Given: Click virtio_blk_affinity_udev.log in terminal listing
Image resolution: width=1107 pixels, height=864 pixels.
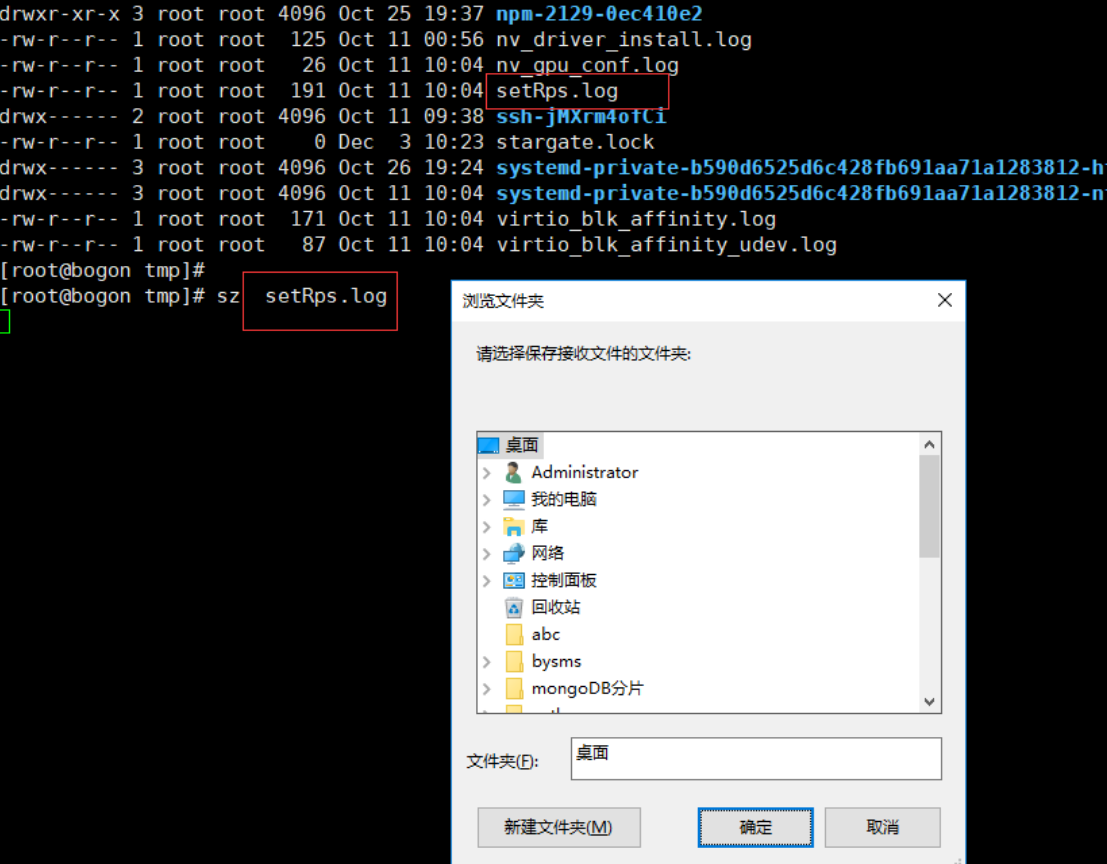Looking at the screenshot, I should pyautogui.click(x=666, y=245).
